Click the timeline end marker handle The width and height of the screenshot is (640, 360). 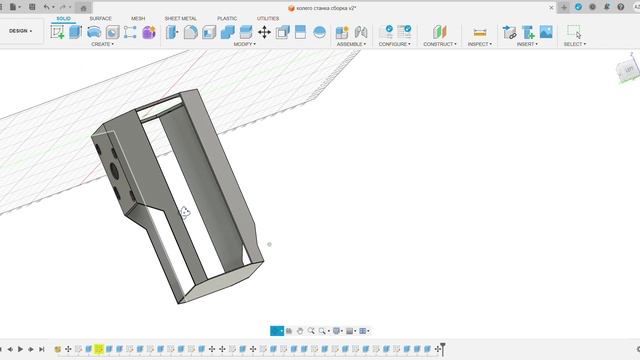pos(442,349)
